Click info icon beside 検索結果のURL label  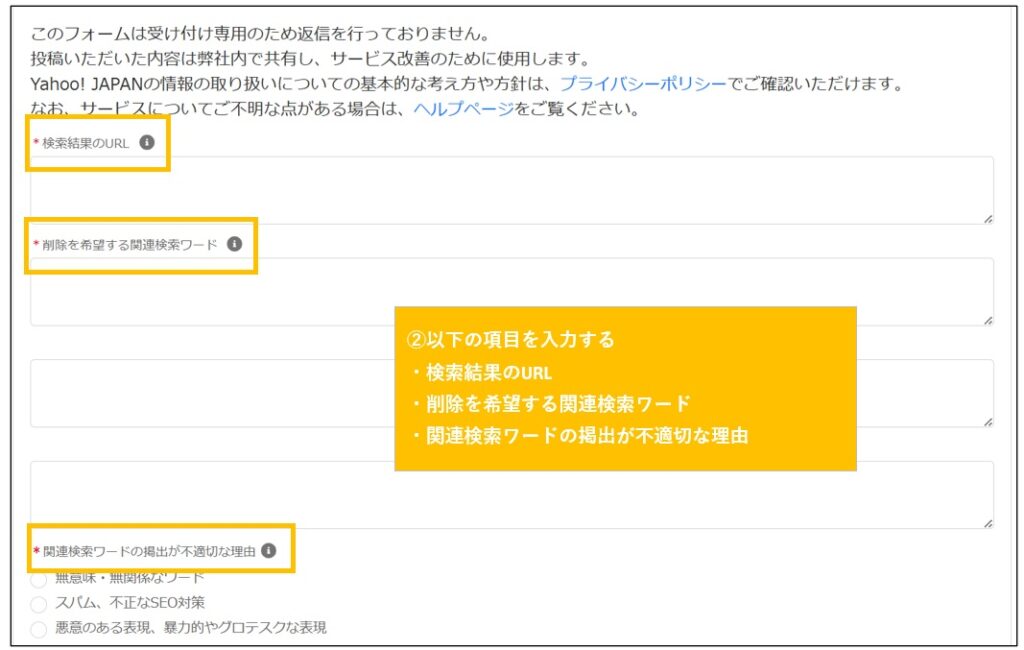tap(147, 143)
